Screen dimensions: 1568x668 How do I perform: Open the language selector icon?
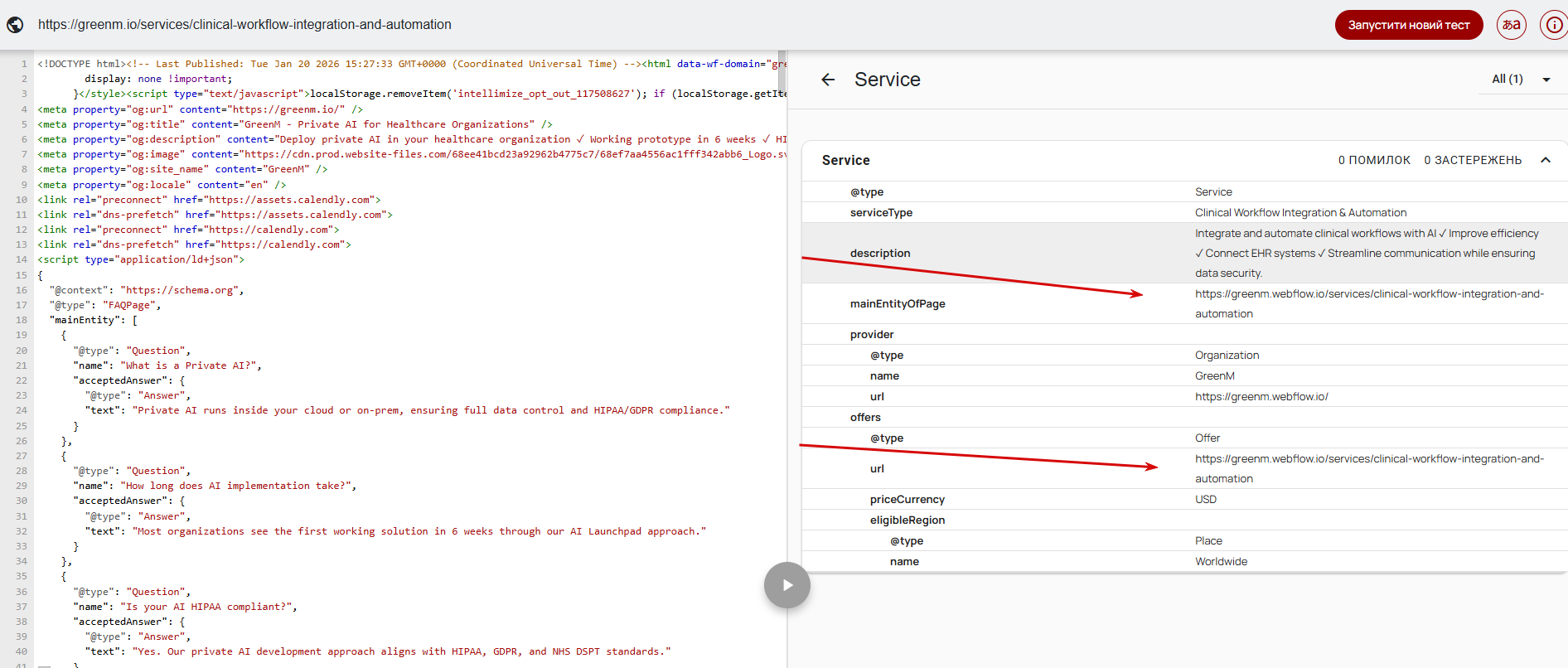point(1511,25)
